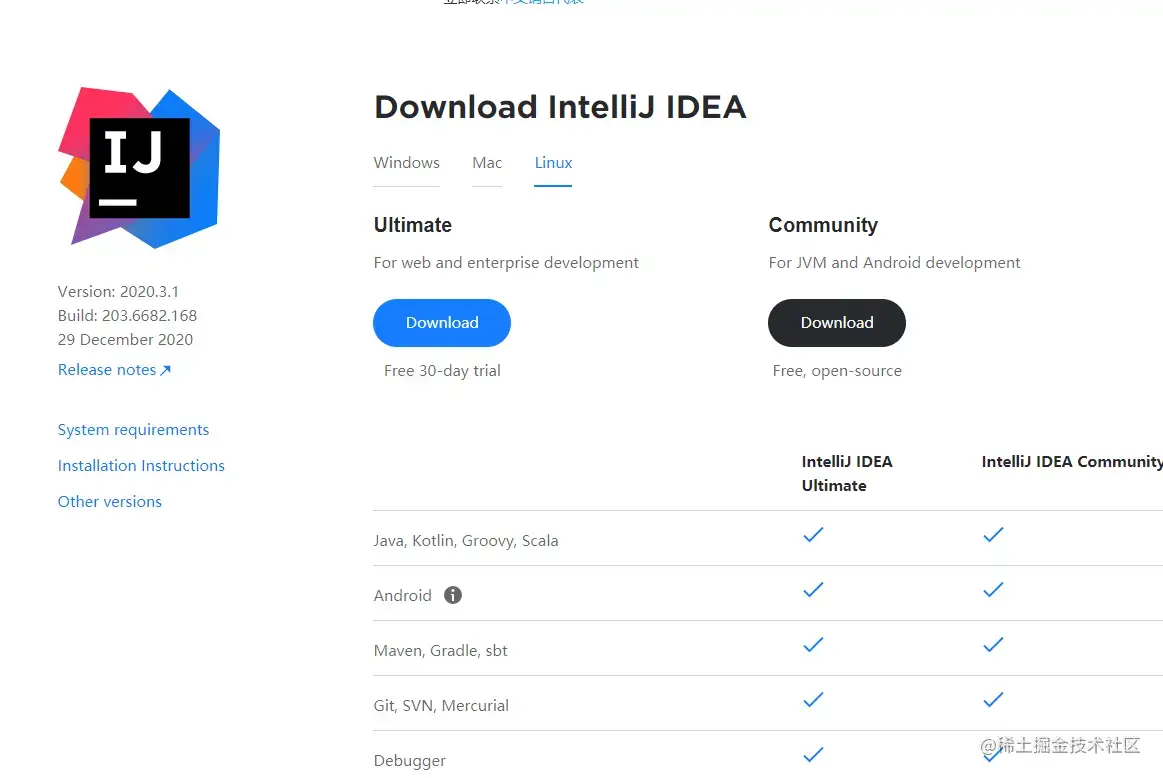Click 'Free 30-day trial' text

[x=442, y=371]
